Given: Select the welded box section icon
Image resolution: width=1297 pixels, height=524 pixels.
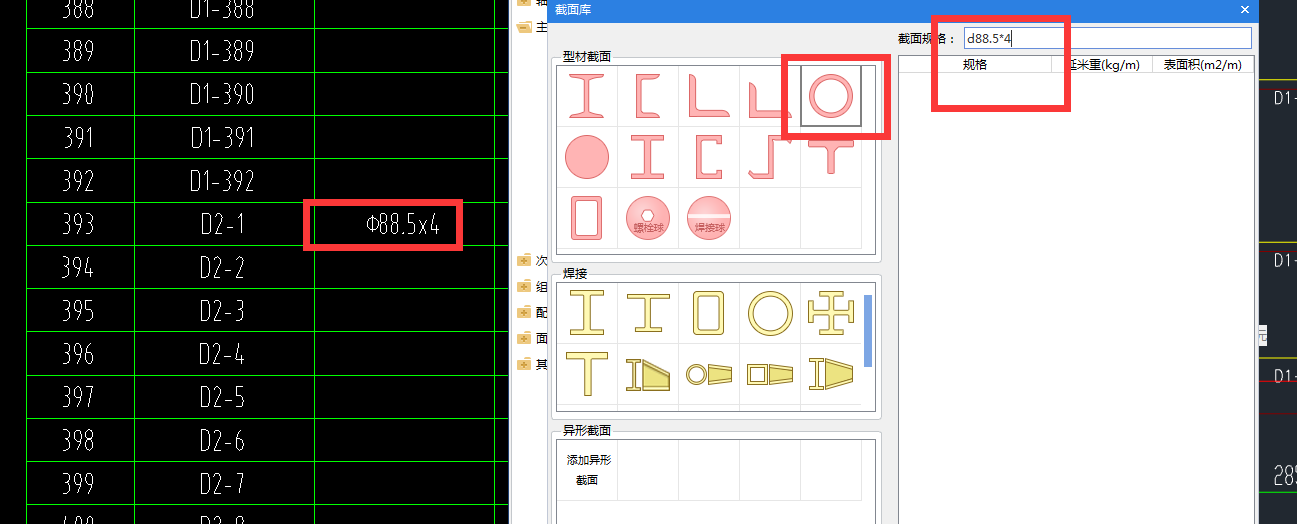Looking at the screenshot, I should (x=709, y=312).
